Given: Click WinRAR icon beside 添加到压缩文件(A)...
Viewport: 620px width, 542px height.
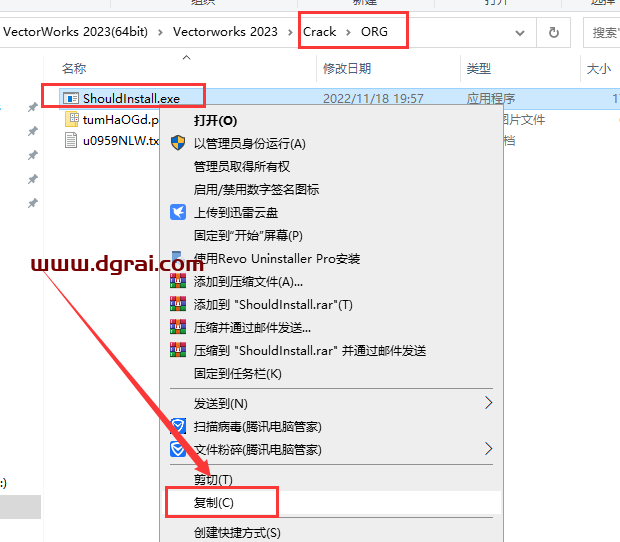Looking at the screenshot, I should (178, 281).
